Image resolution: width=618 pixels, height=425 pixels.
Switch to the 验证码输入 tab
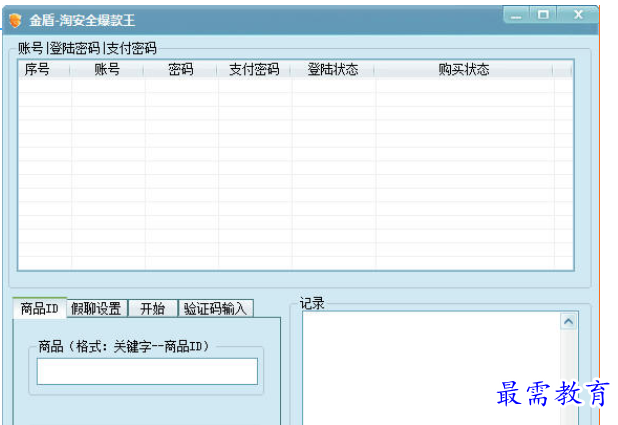(x=215, y=308)
